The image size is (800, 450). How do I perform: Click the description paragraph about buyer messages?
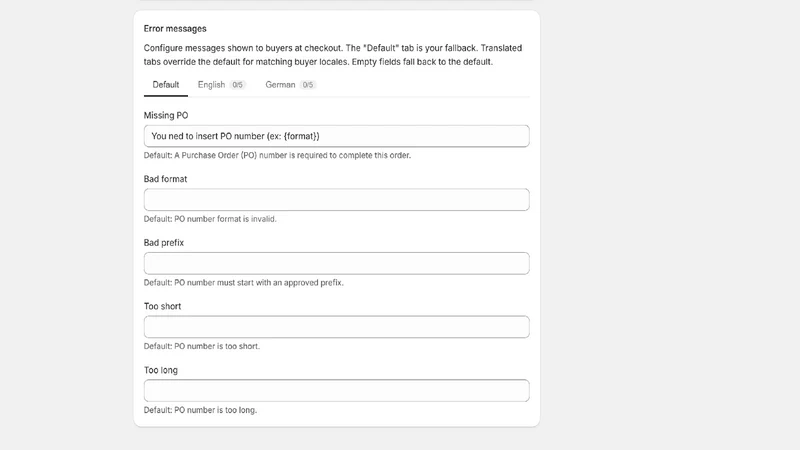pos(333,55)
